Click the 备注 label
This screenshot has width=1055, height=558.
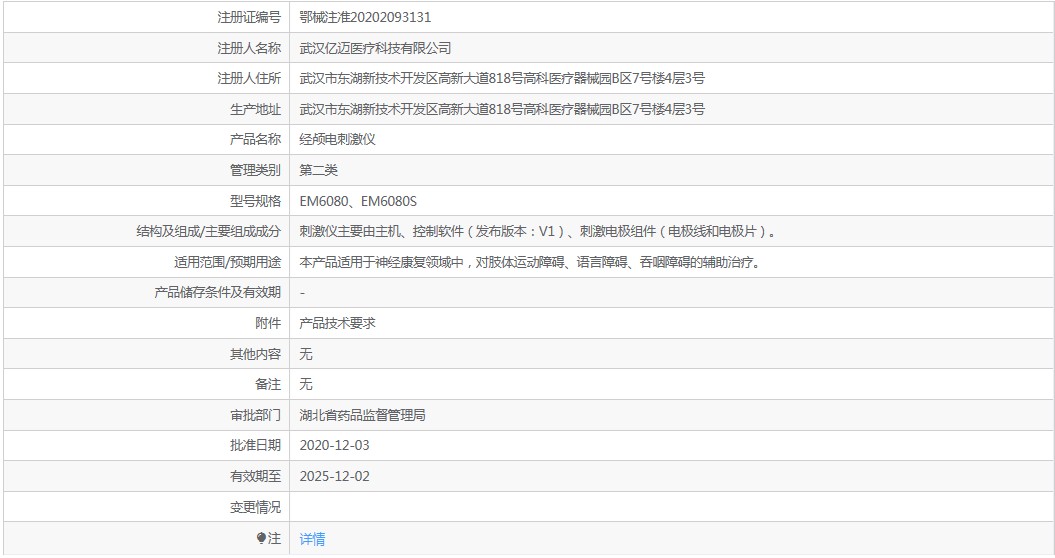(268, 384)
